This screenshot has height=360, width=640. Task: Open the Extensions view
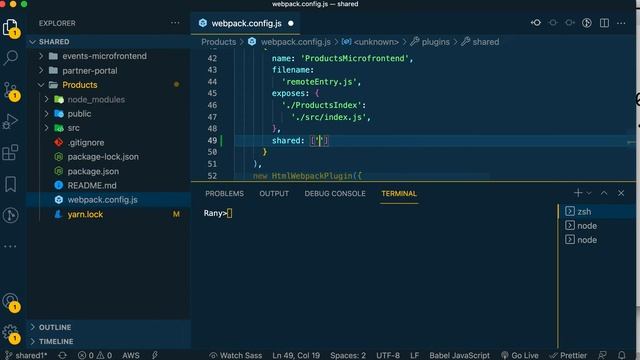(x=11, y=153)
